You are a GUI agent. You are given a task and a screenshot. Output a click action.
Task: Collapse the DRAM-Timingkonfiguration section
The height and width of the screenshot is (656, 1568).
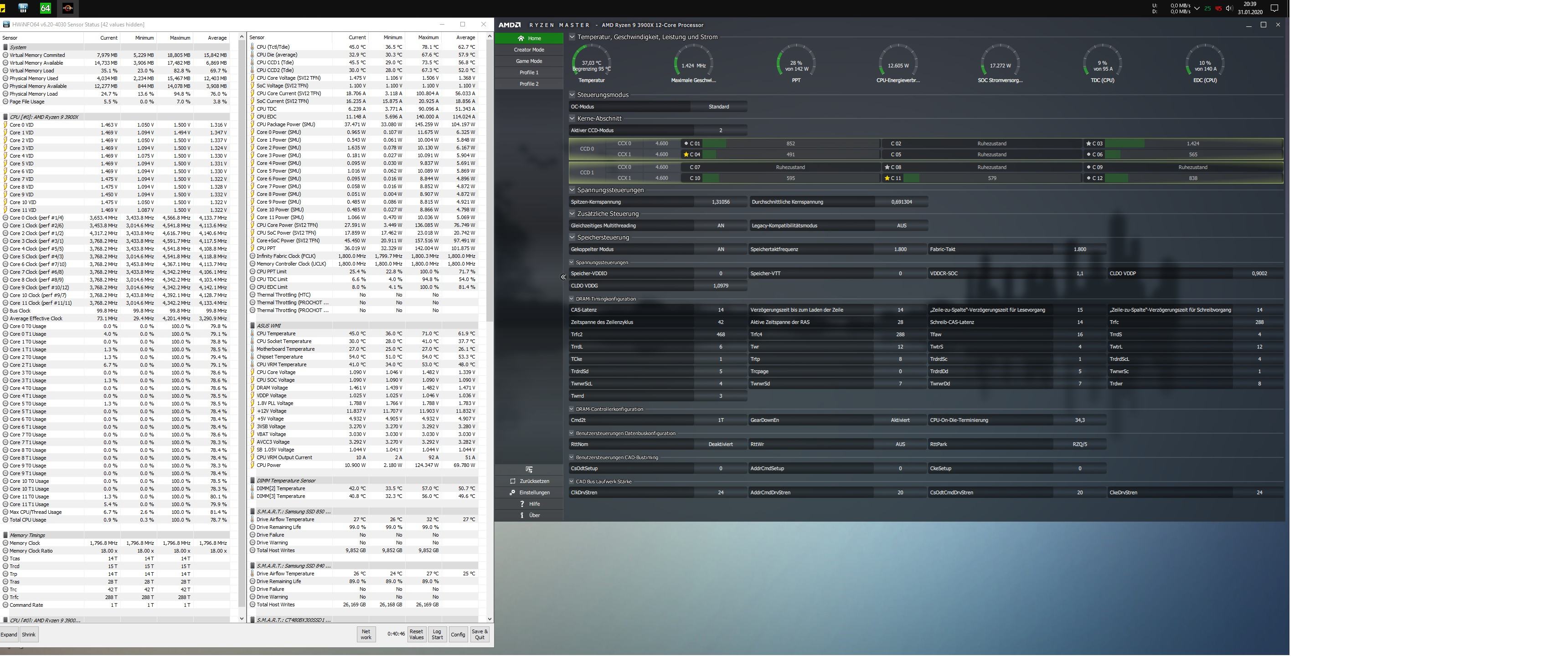tap(572, 299)
